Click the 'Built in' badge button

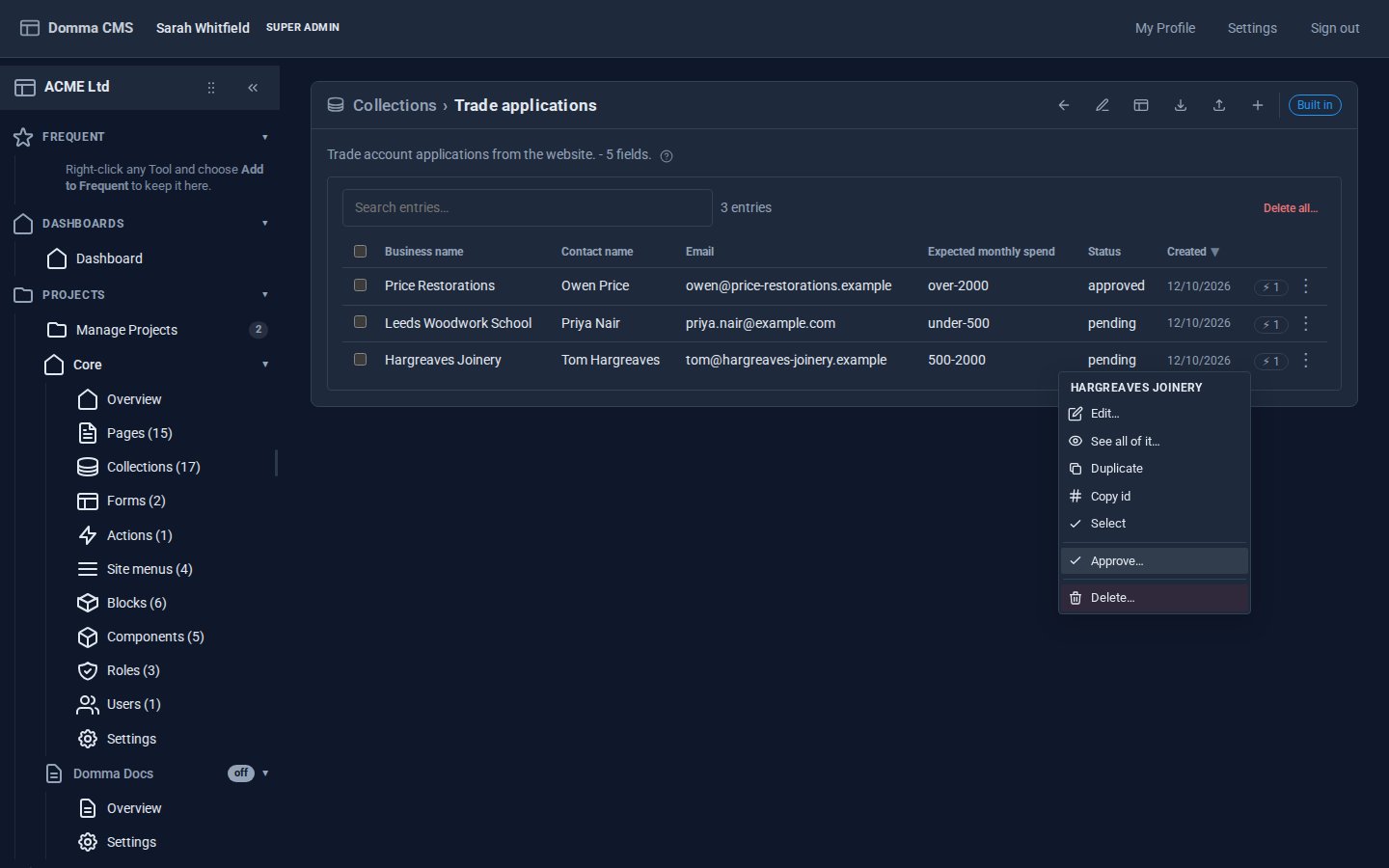pyautogui.click(x=1315, y=105)
